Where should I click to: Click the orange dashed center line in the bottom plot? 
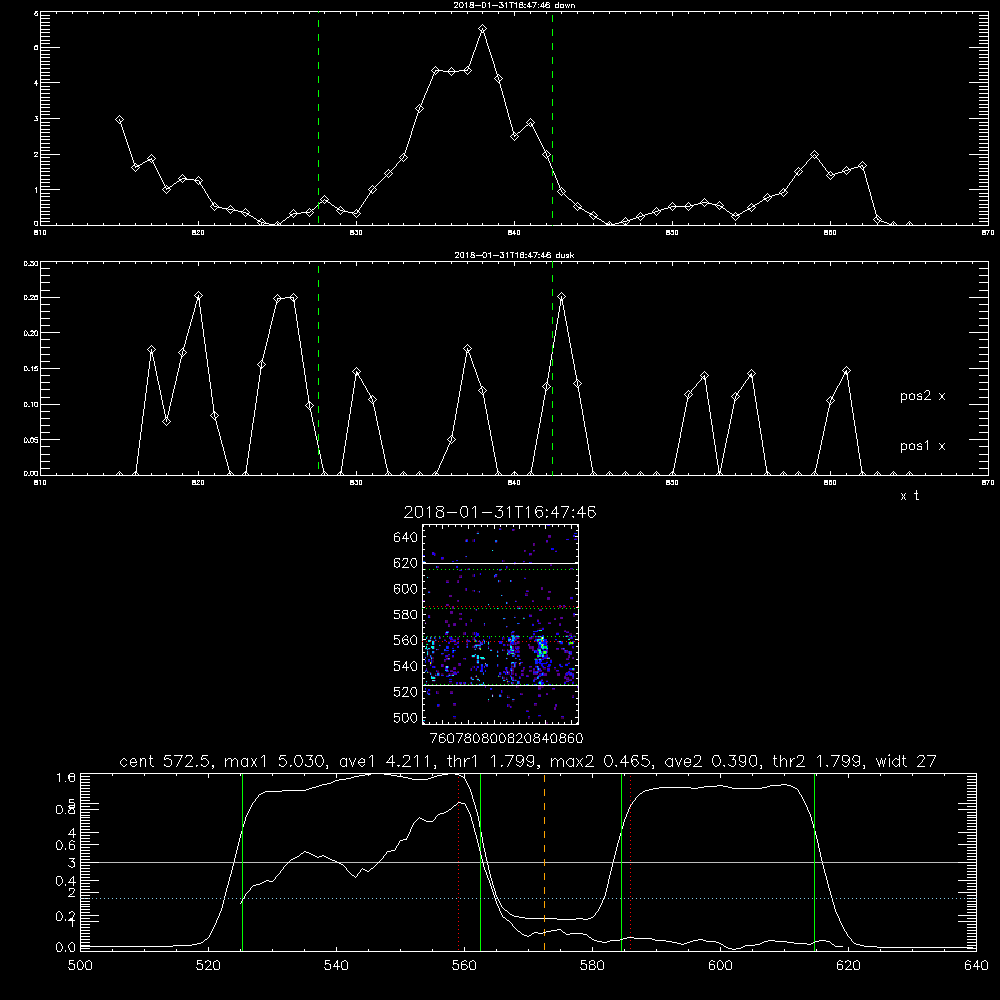(544, 861)
